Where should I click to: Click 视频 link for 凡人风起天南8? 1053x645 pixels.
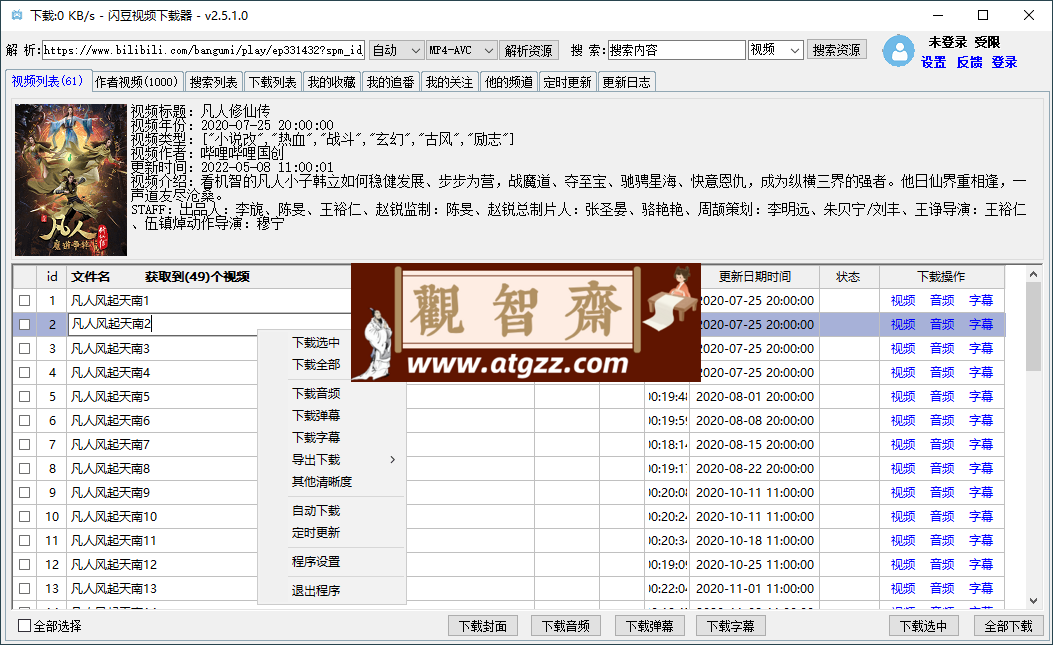click(903, 468)
